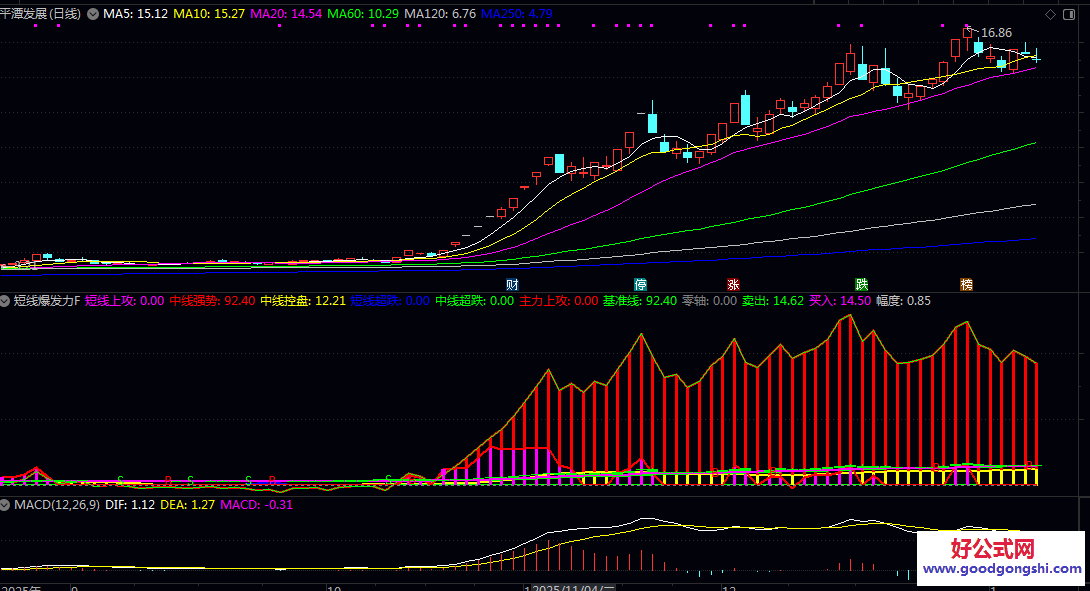
Task: Open the 涨 event marker
Action: 733,284
